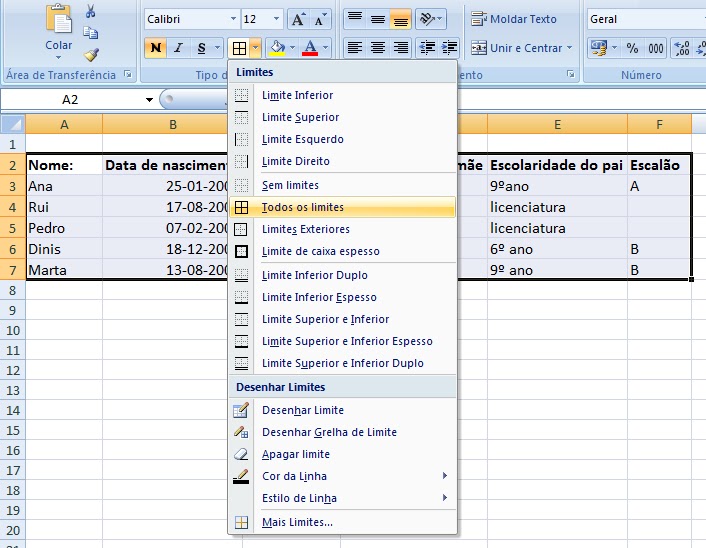Click the accounting currency format icon
This screenshot has height=548, width=706.
pos(599,48)
